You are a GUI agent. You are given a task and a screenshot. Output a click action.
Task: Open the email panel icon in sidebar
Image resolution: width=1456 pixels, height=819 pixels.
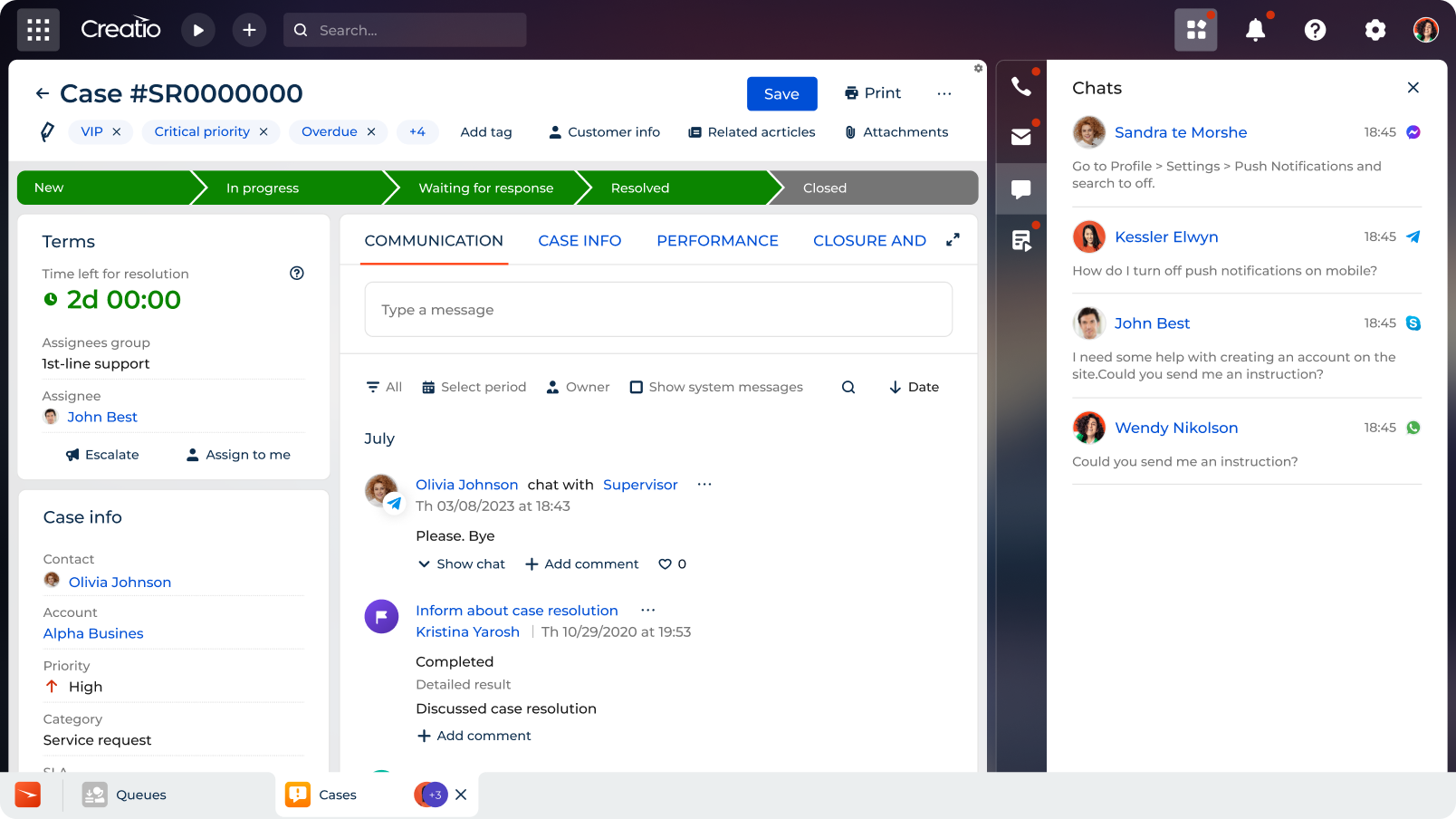pos(1021,137)
